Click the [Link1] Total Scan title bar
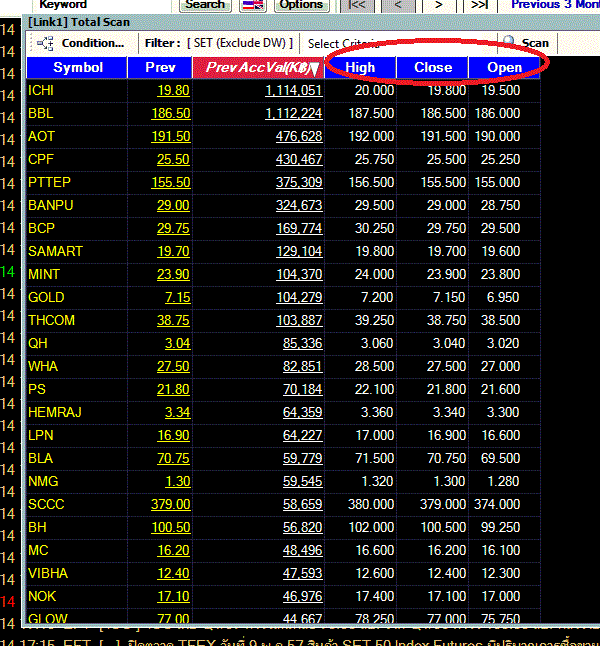The image size is (600, 646). coord(313,22)
